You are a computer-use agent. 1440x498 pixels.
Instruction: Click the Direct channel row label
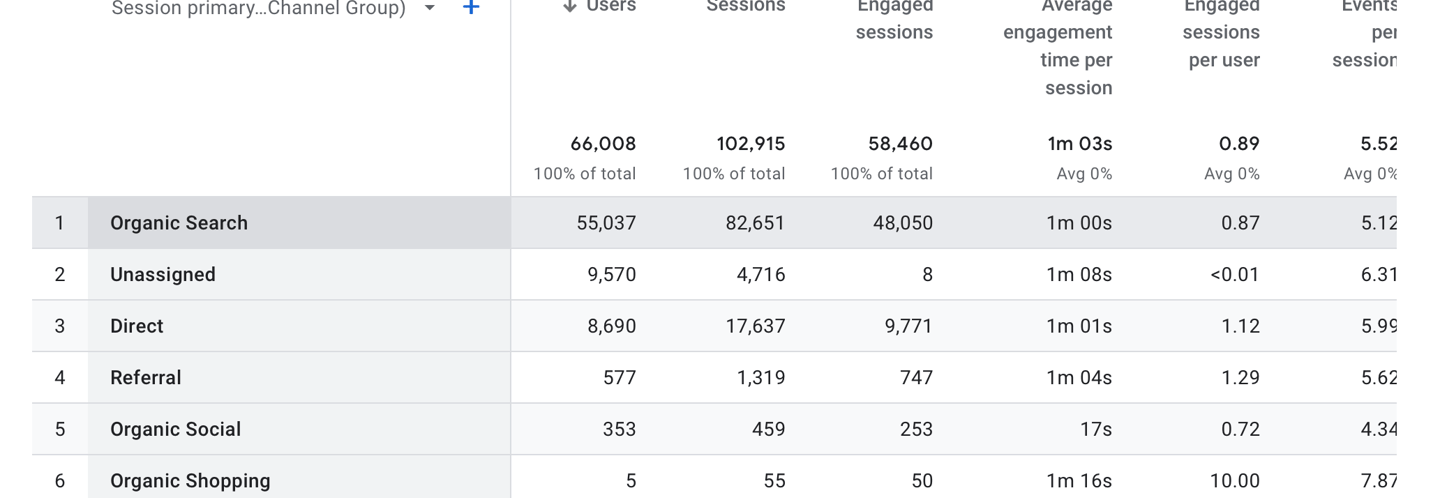coord(137,326)
